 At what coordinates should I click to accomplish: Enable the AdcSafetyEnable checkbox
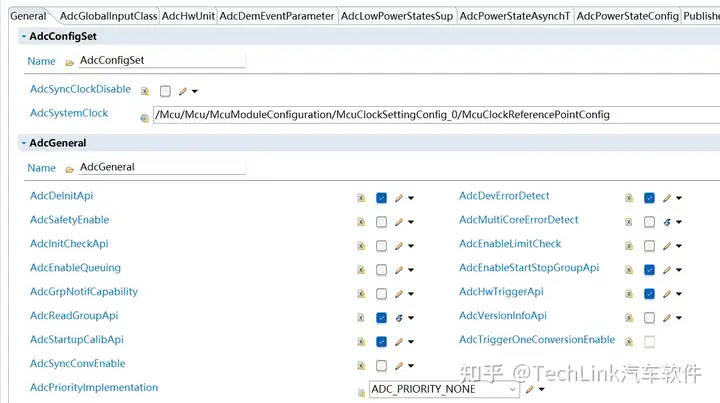click(381, 222)
